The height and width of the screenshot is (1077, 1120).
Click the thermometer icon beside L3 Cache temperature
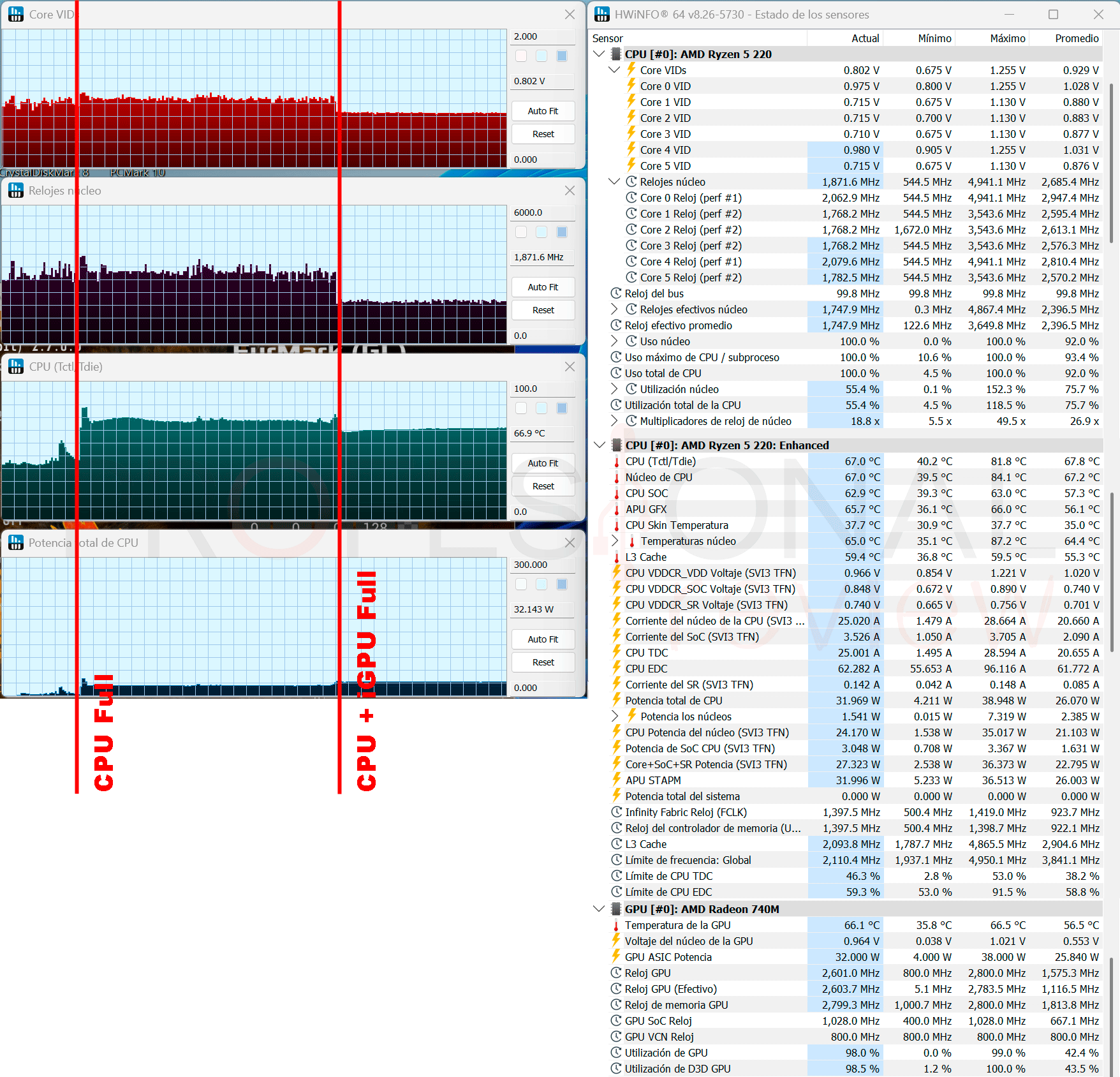[x=617, y=557]
